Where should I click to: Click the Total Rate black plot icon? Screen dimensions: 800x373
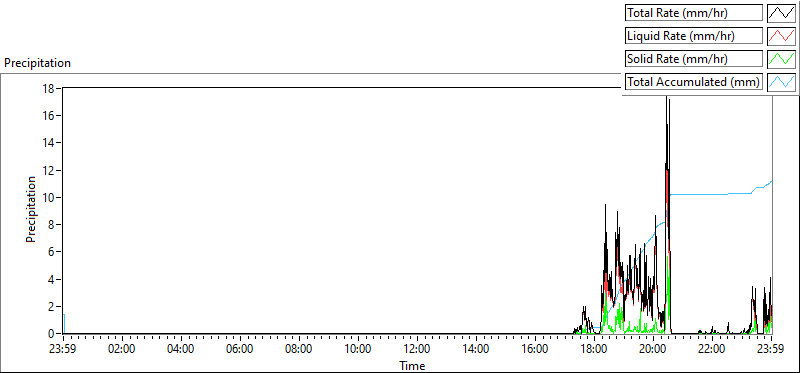coord(782,13)
